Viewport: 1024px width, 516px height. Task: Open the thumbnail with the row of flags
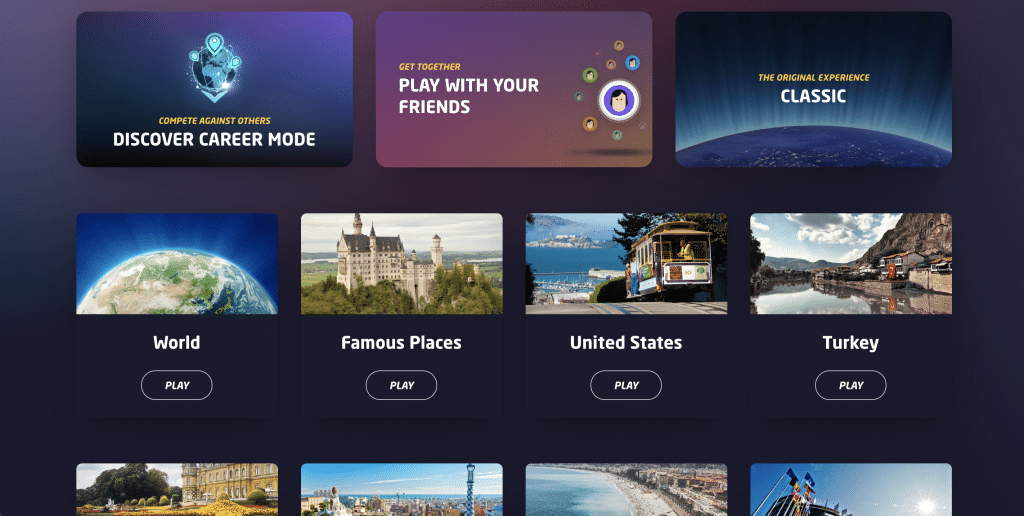[x=851, y=490]
